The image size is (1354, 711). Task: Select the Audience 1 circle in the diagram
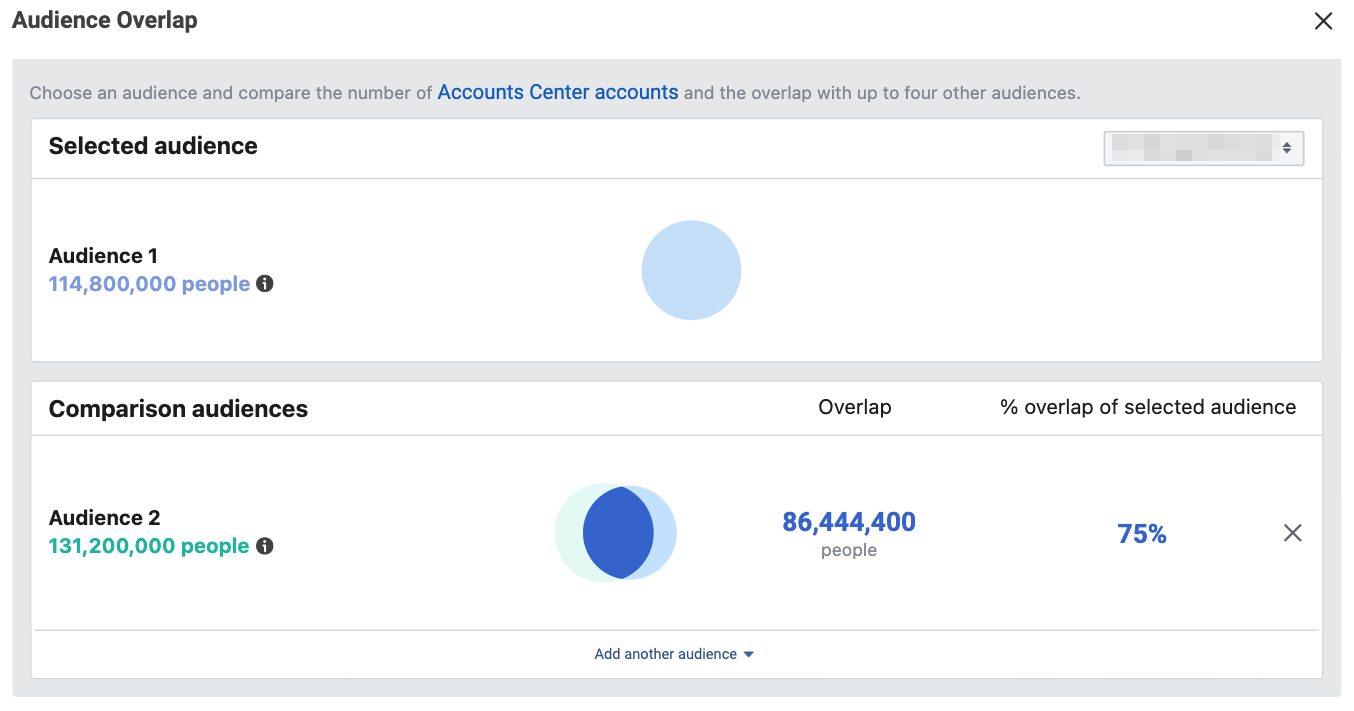pos(691,270)
